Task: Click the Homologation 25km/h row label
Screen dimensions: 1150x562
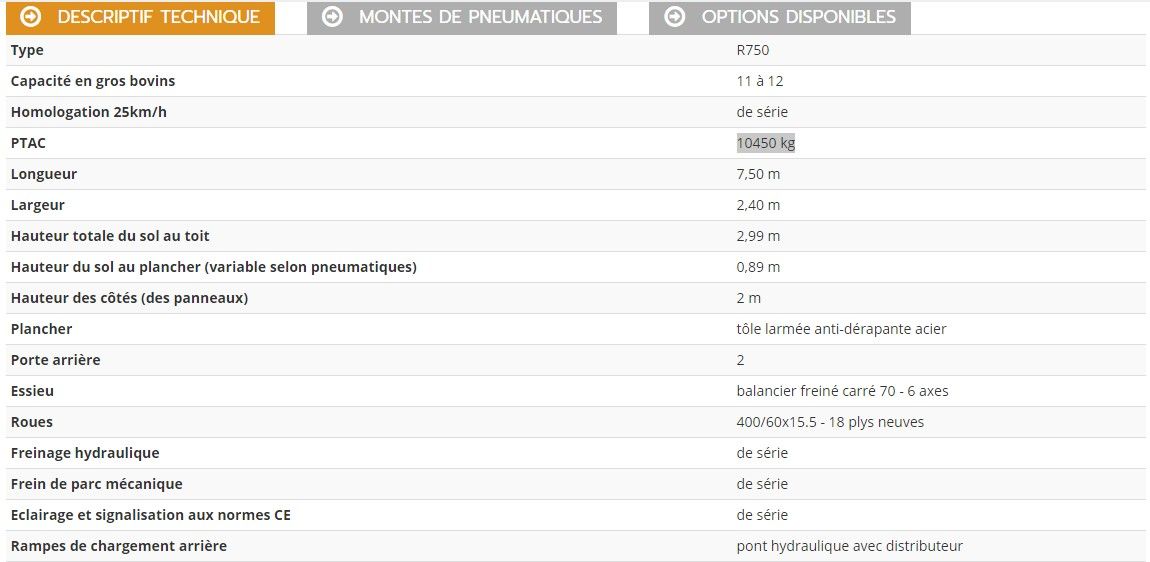Action: click(x=89, y=112)
